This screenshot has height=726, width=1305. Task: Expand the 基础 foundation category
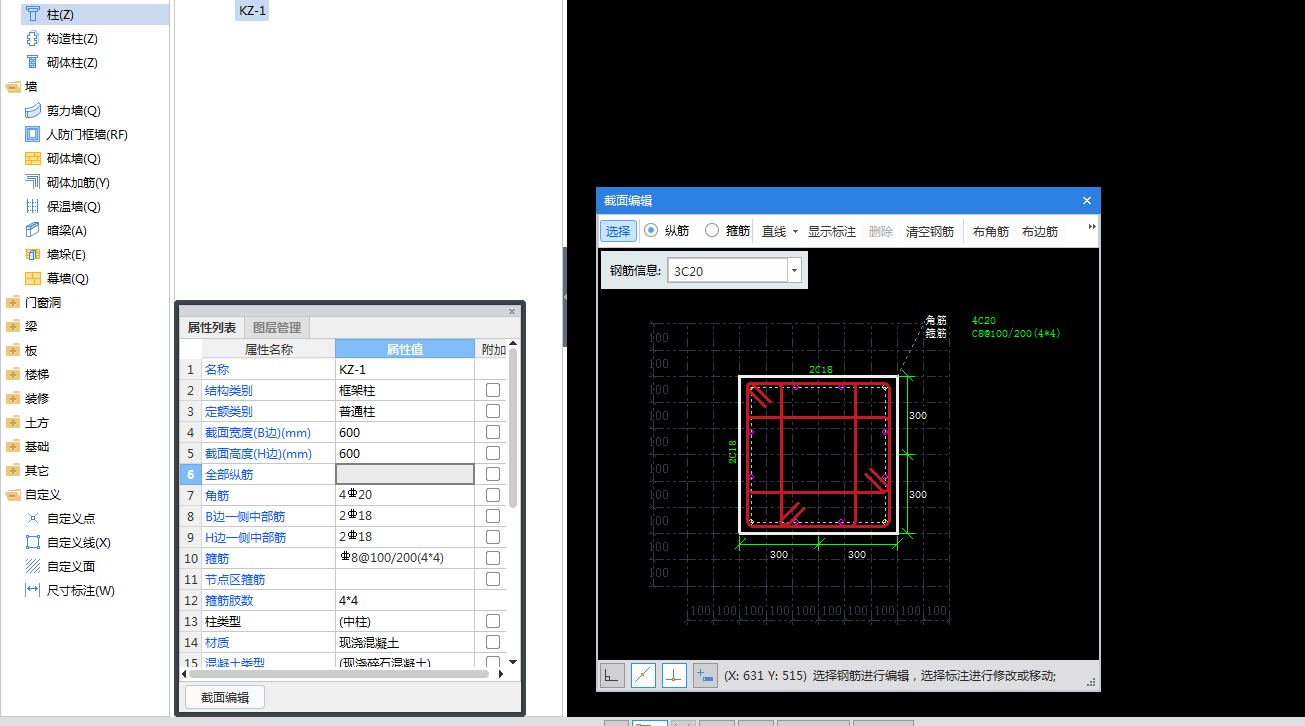13,446
